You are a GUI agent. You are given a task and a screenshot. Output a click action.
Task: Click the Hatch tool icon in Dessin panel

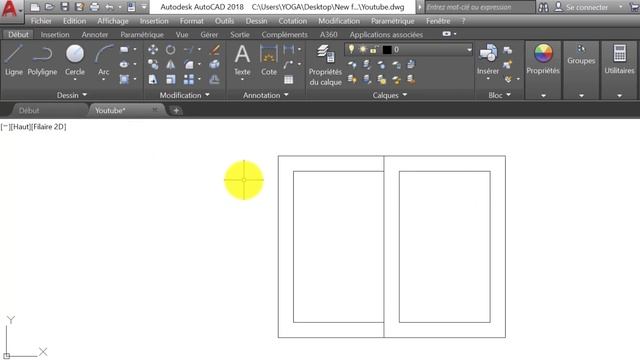point(124,79)
